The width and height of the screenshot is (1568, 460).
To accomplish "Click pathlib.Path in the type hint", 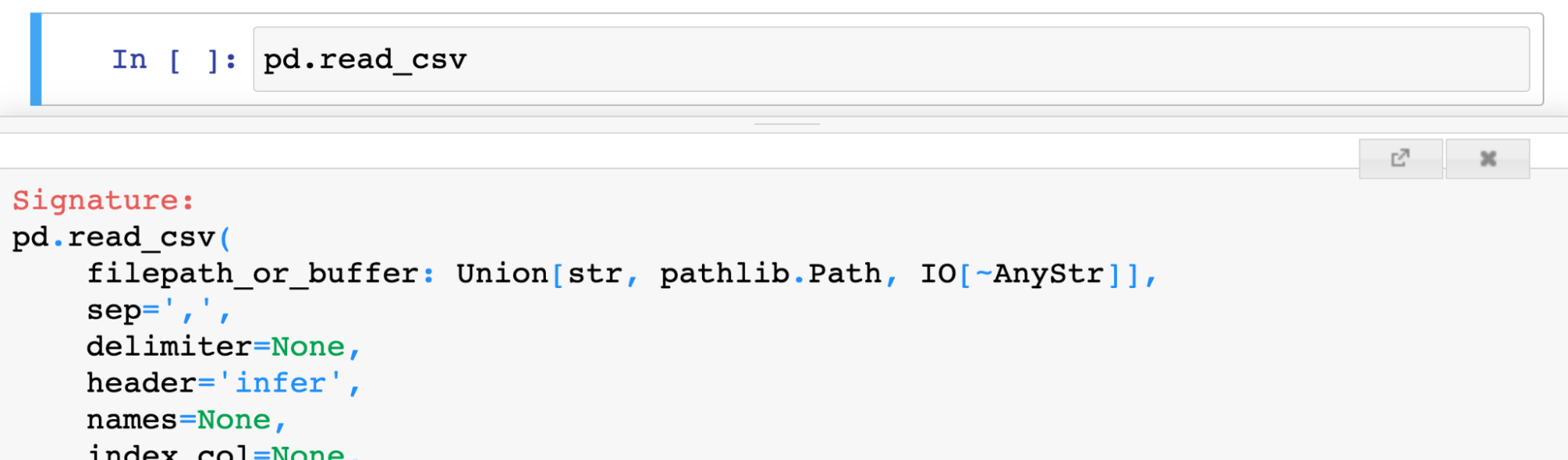I will tap(770, 273).
